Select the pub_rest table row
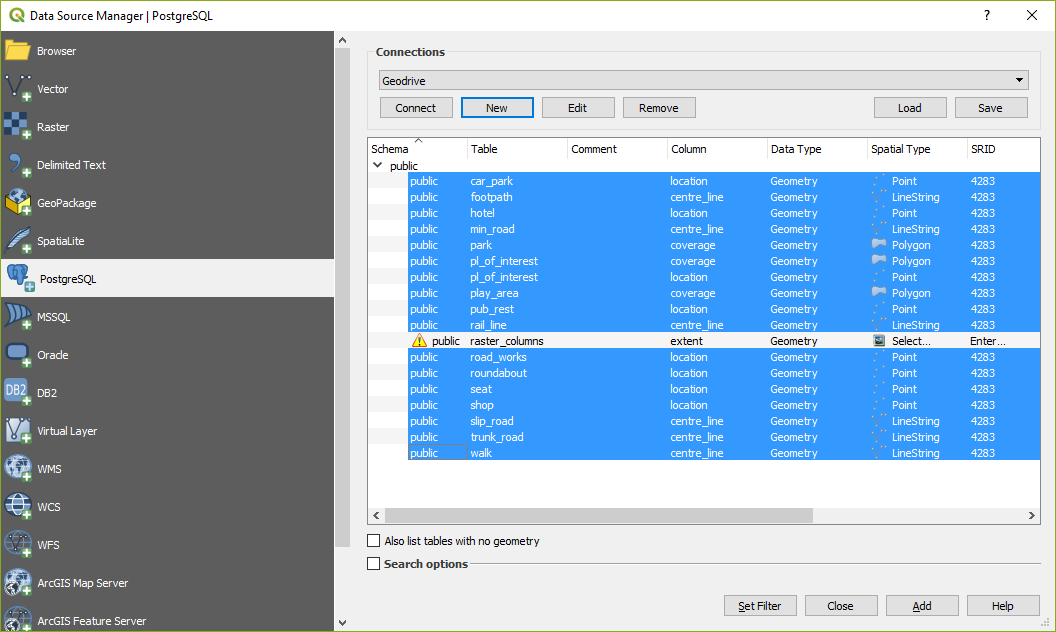This screenshot has width=1056, height=632. pyautogui.click(x=724, y=309)
